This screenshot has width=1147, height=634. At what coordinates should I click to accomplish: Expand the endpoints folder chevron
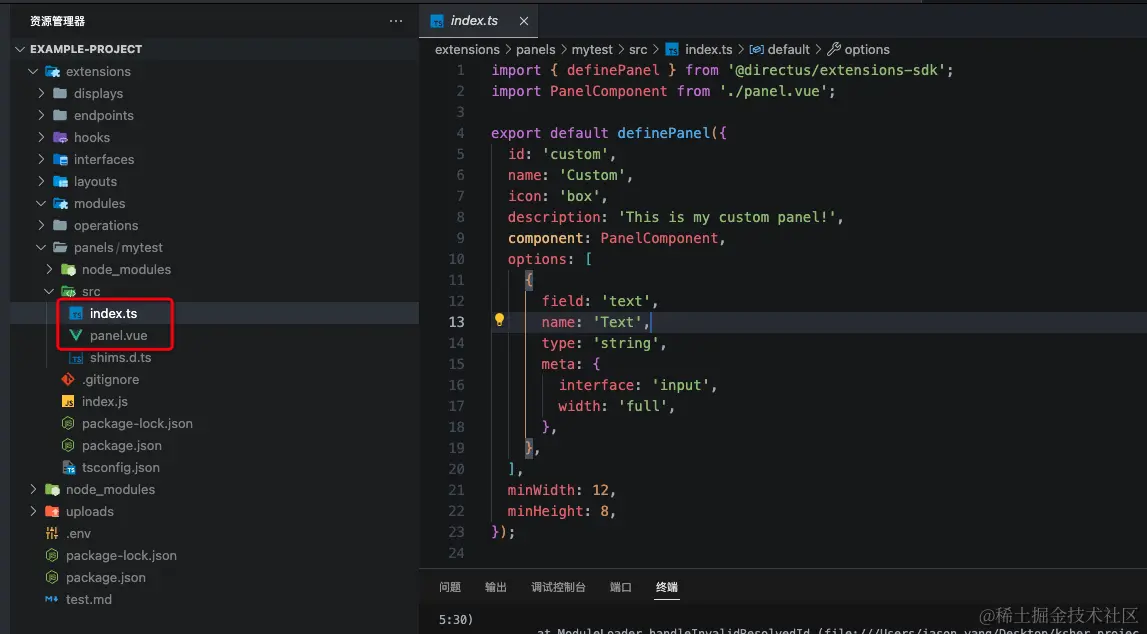[41, 115]
